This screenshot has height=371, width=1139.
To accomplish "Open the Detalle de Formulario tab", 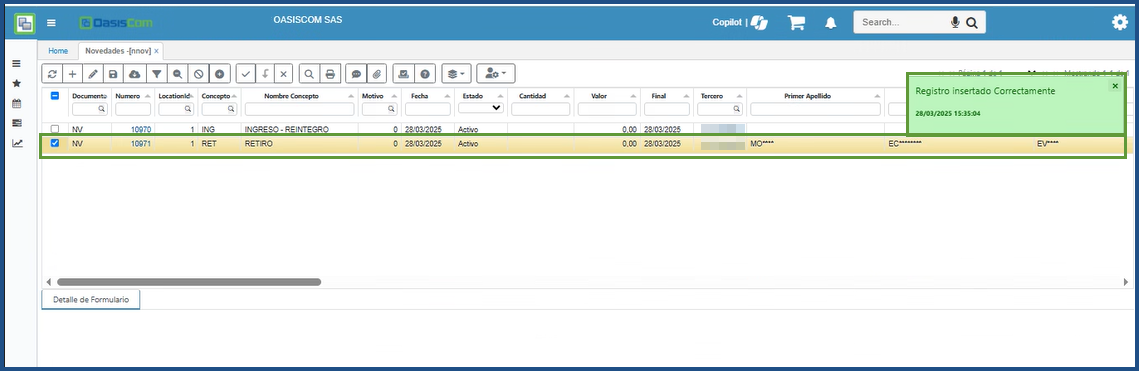I will pyautogui.click(x=91, y=300).
